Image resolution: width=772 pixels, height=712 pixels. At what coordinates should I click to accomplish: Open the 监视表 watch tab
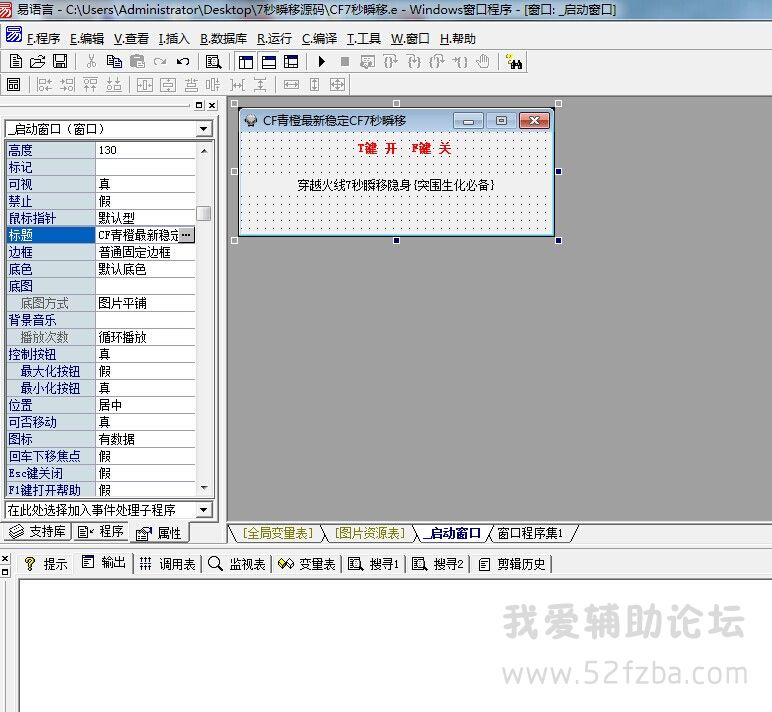[237, 564]
